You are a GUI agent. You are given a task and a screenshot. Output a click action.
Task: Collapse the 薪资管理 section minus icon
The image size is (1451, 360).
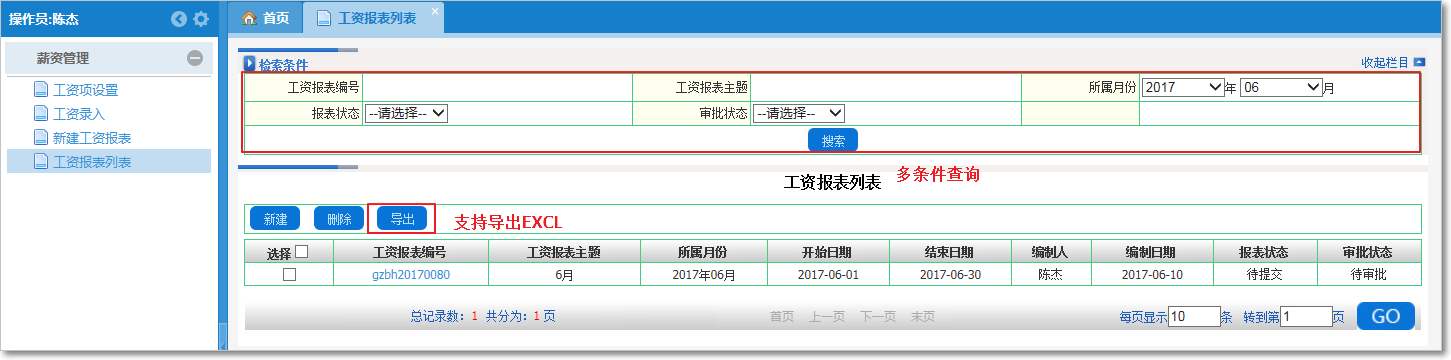point(195,59)
